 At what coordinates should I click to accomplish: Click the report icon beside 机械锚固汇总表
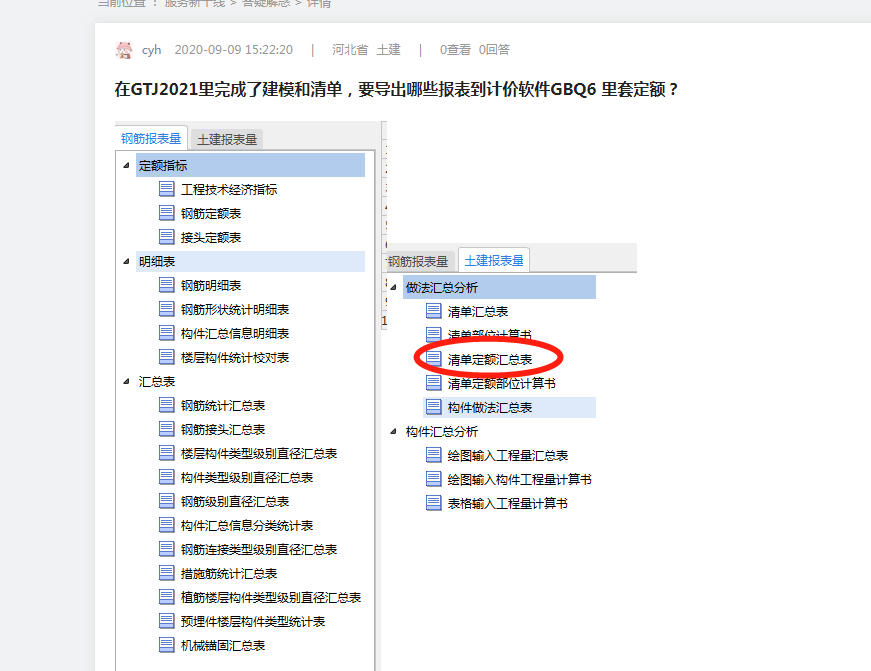(x=167, y=645)
